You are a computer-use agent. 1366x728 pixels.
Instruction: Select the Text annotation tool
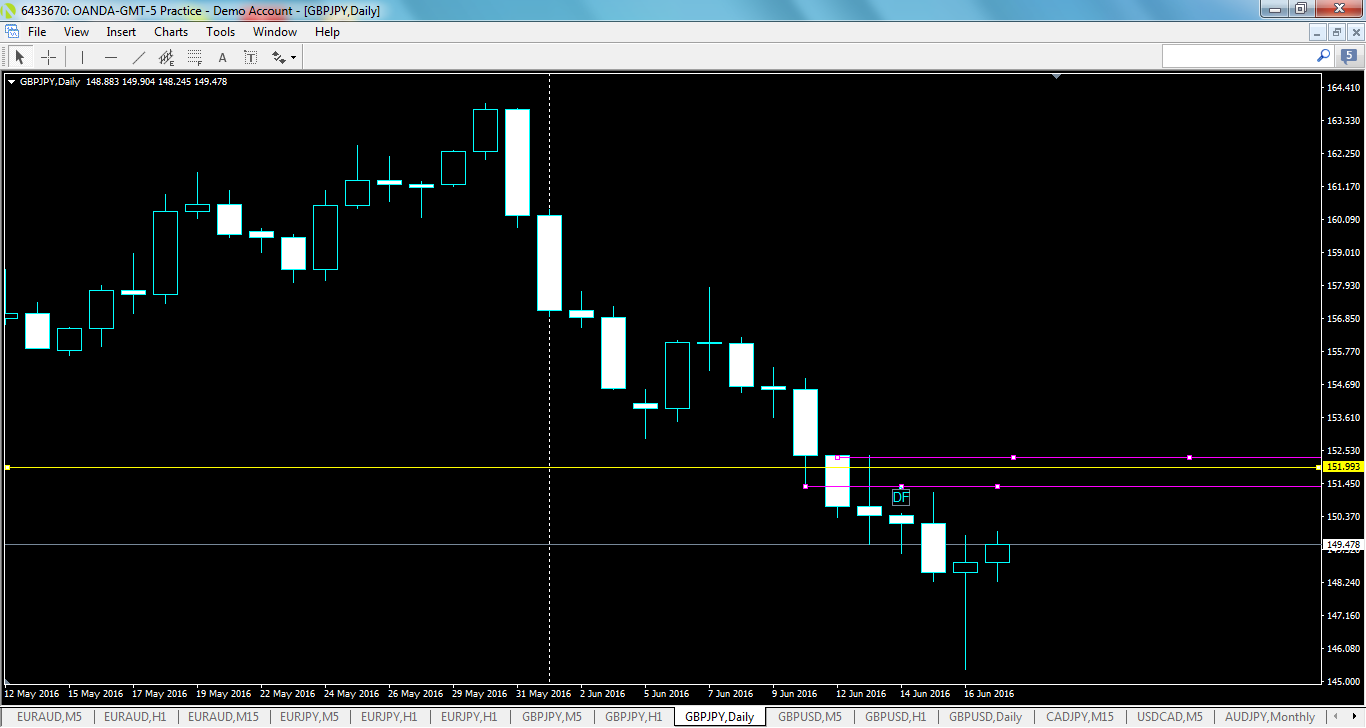[222, 57]
